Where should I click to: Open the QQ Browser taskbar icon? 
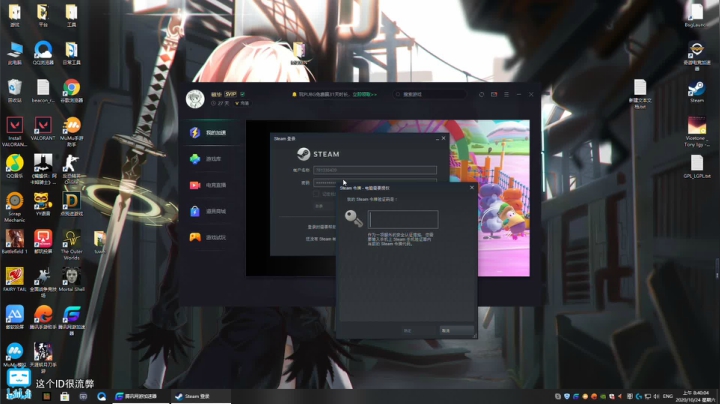tap(101, 396)
